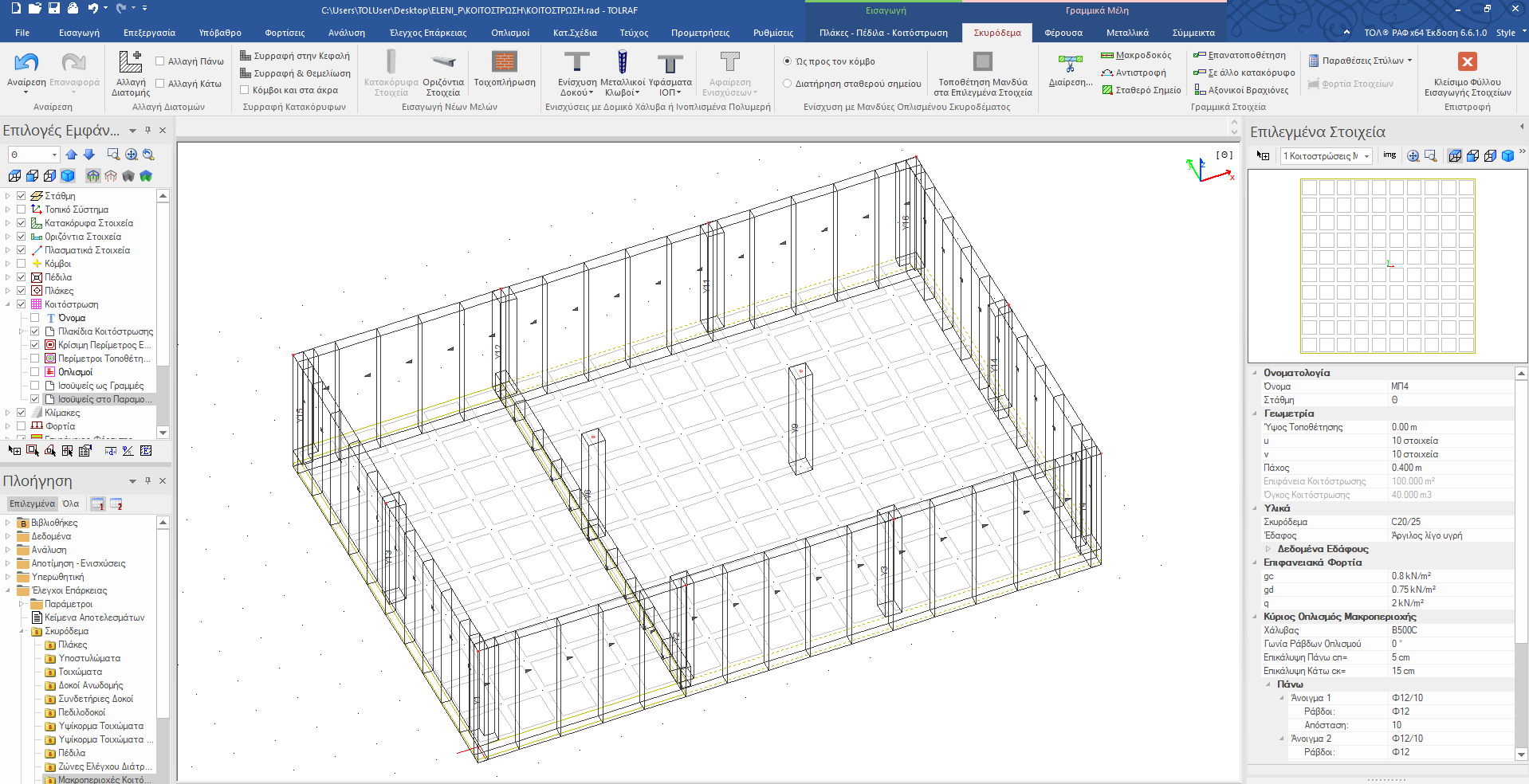Screen dimensions: 1529x784
Task: Open the level selector combo box showing 0
Action: (x=33, y=155)
